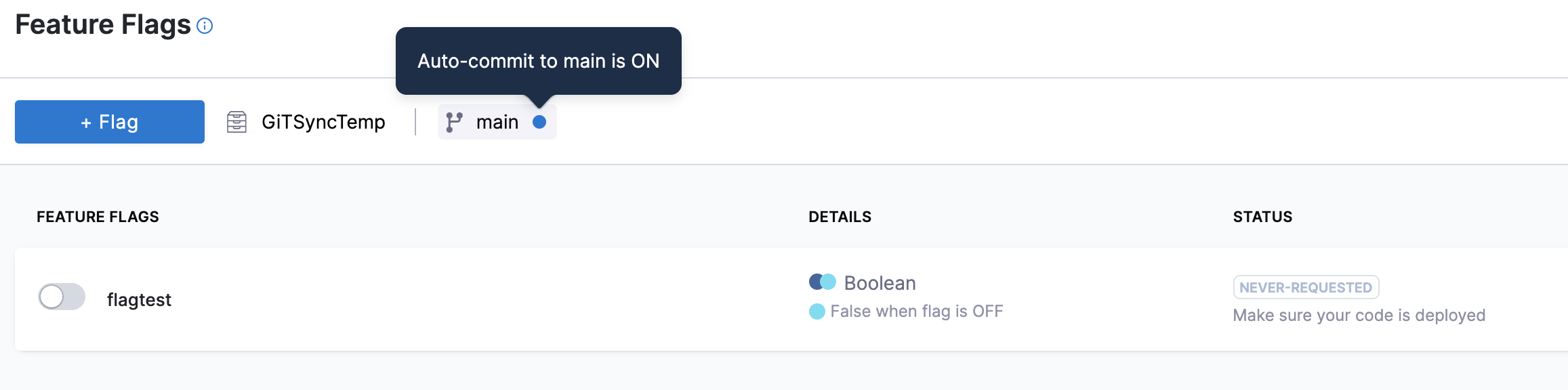1568x390 pixels.
Task: Click the STATUS column header
Action: pyautogui.click(x=1262, y=217)
